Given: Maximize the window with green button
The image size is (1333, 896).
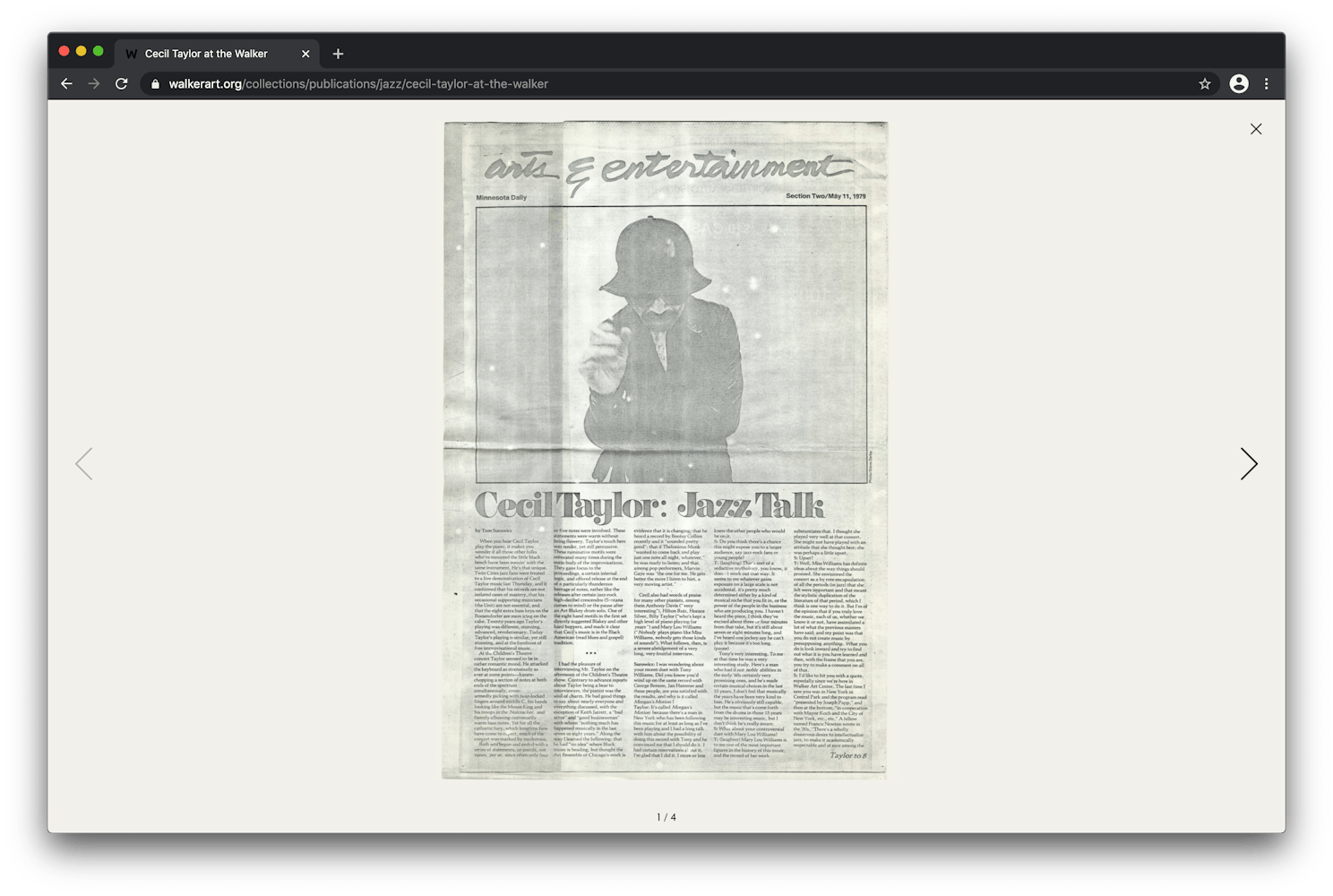Looking at the screenshot, I should (x=99, y=51).
